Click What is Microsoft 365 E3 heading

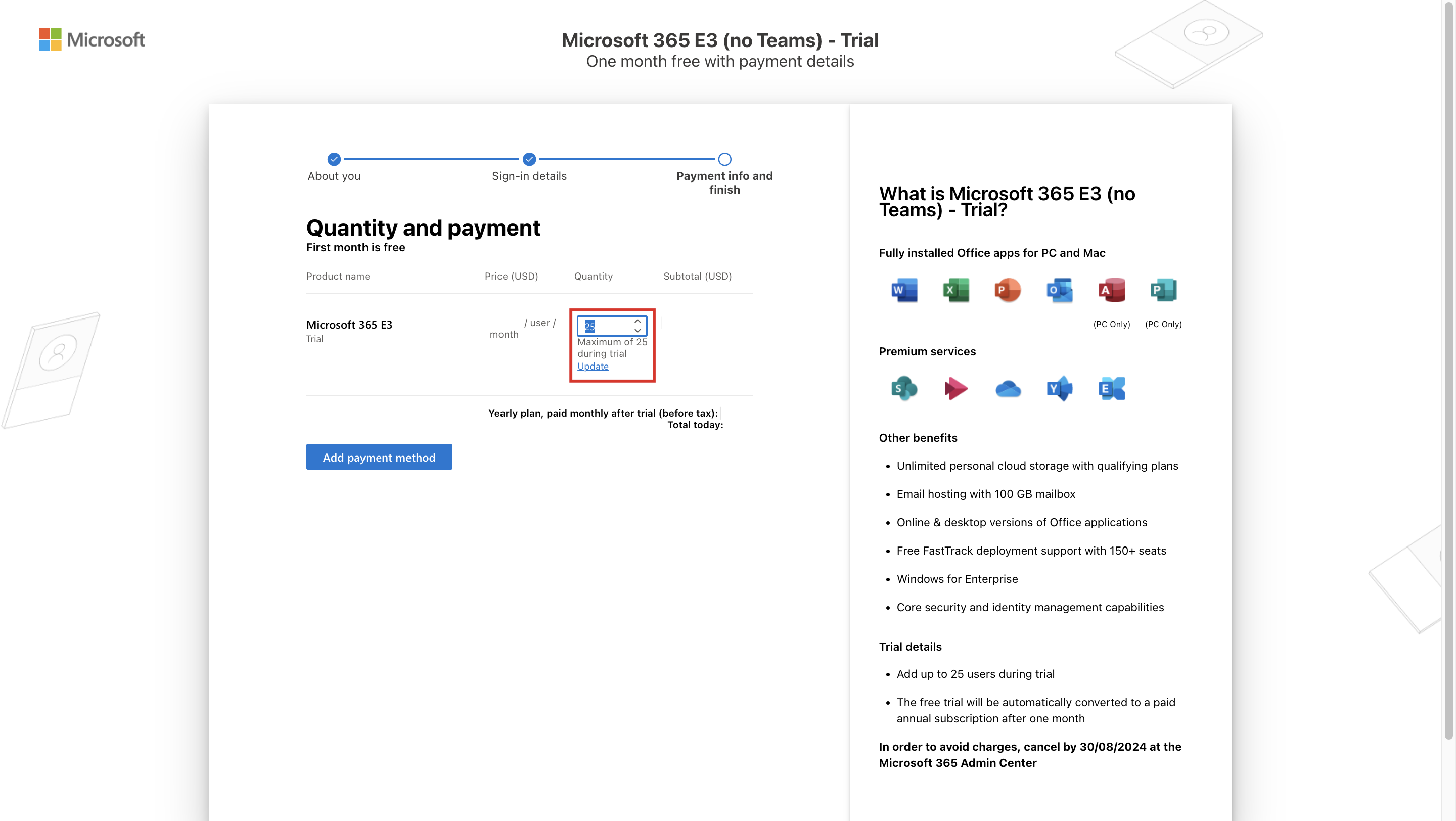[x=1007, y=202]
